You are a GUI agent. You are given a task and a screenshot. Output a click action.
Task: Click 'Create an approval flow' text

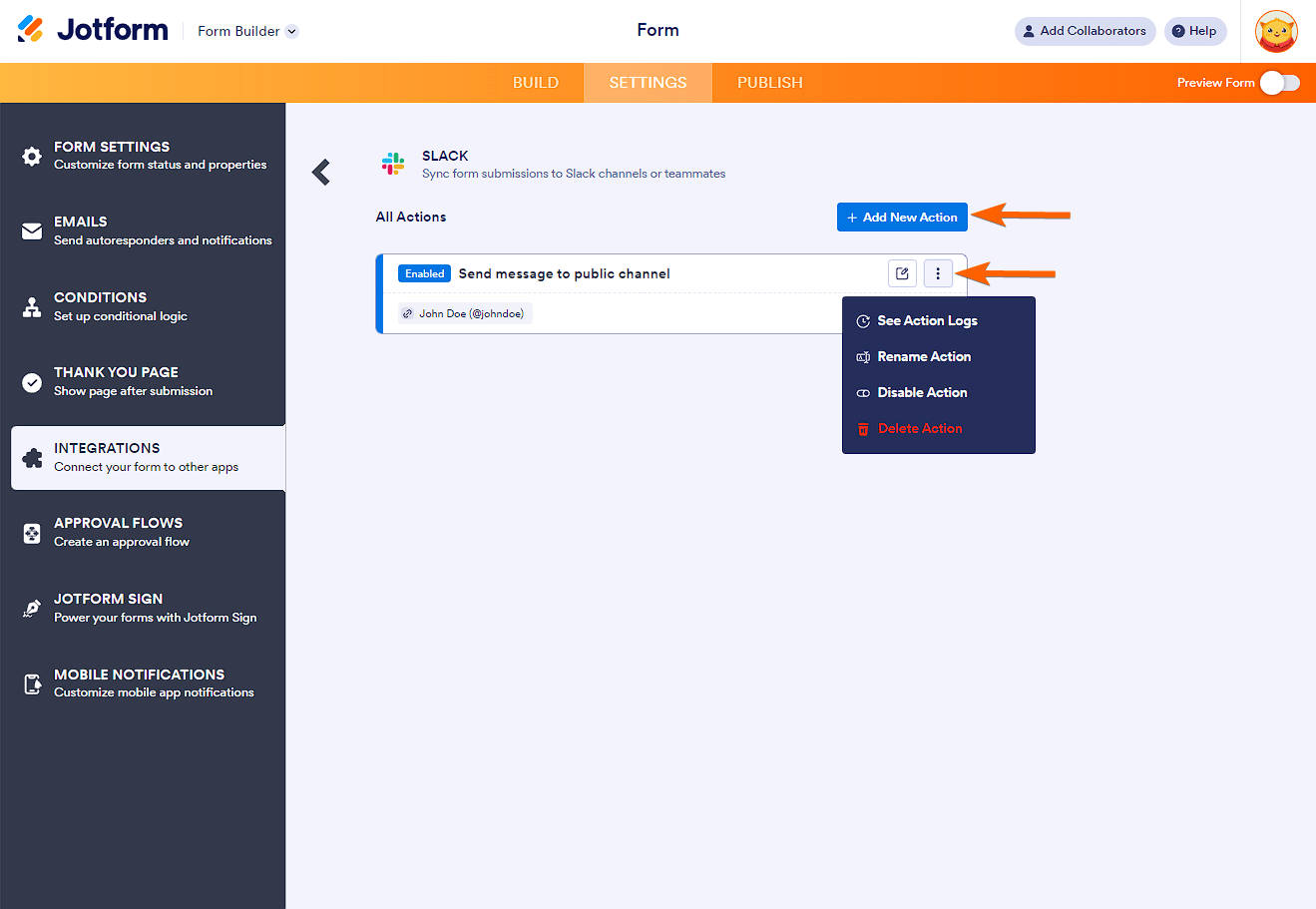coord(122,542)
